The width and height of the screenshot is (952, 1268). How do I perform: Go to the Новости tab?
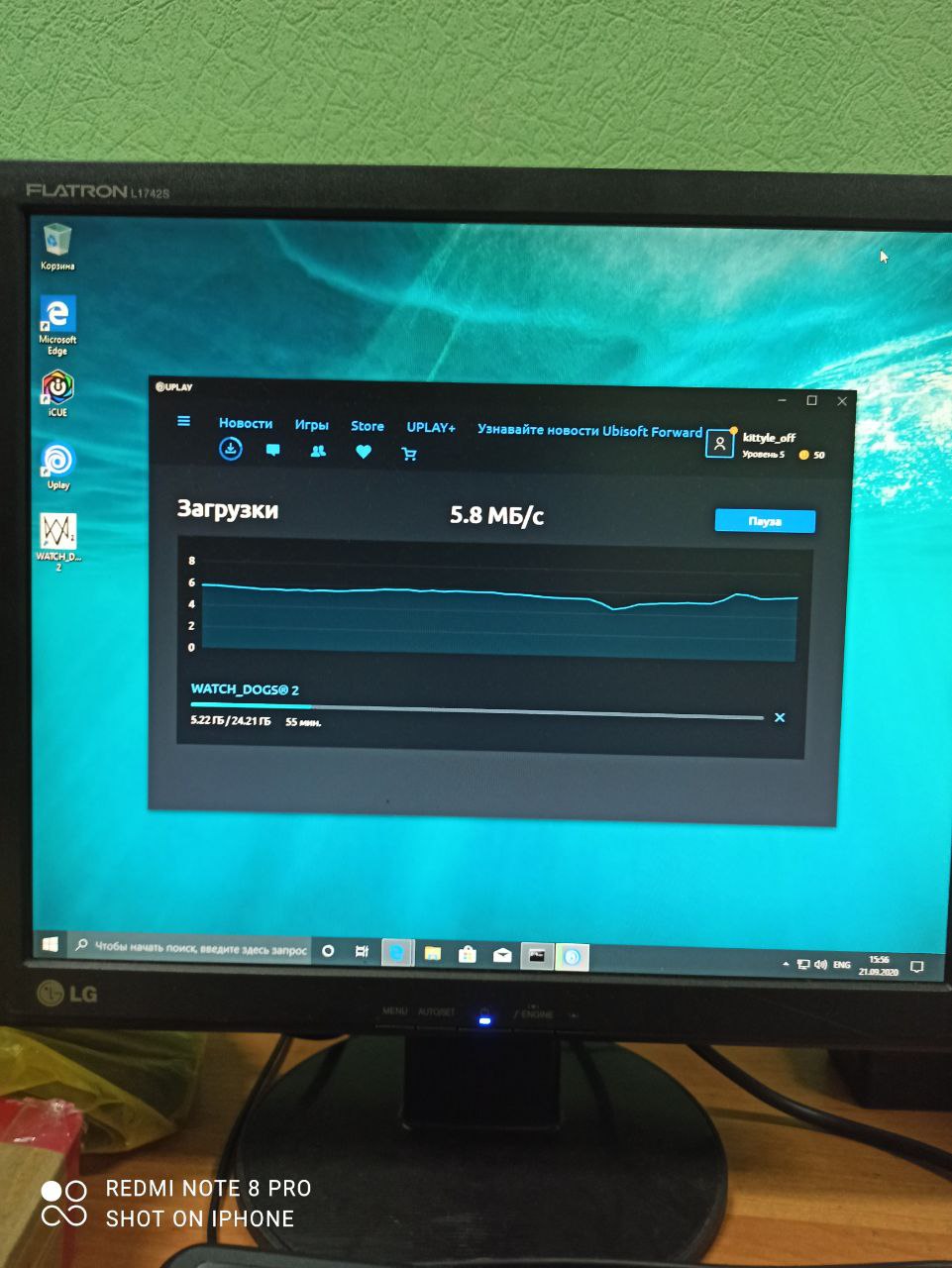point(246,423)
